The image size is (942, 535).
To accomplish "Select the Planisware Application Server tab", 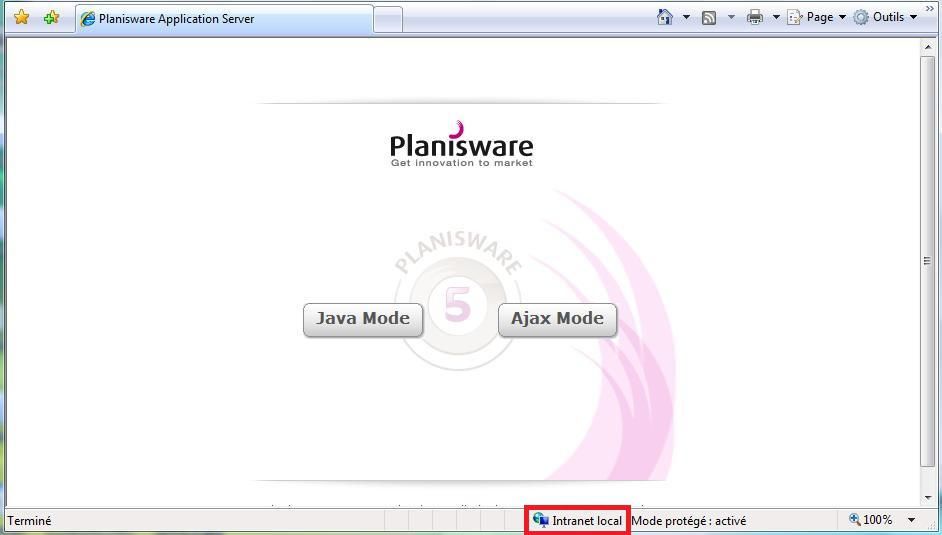I will (224, 19).
